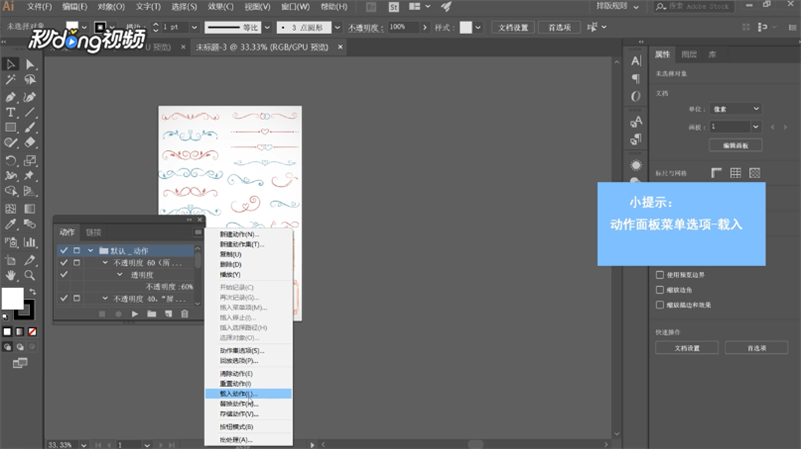Toggle dialog box for 默认_动作 set
The height and width of the screenshot is (449, 801).
(77, 250)
